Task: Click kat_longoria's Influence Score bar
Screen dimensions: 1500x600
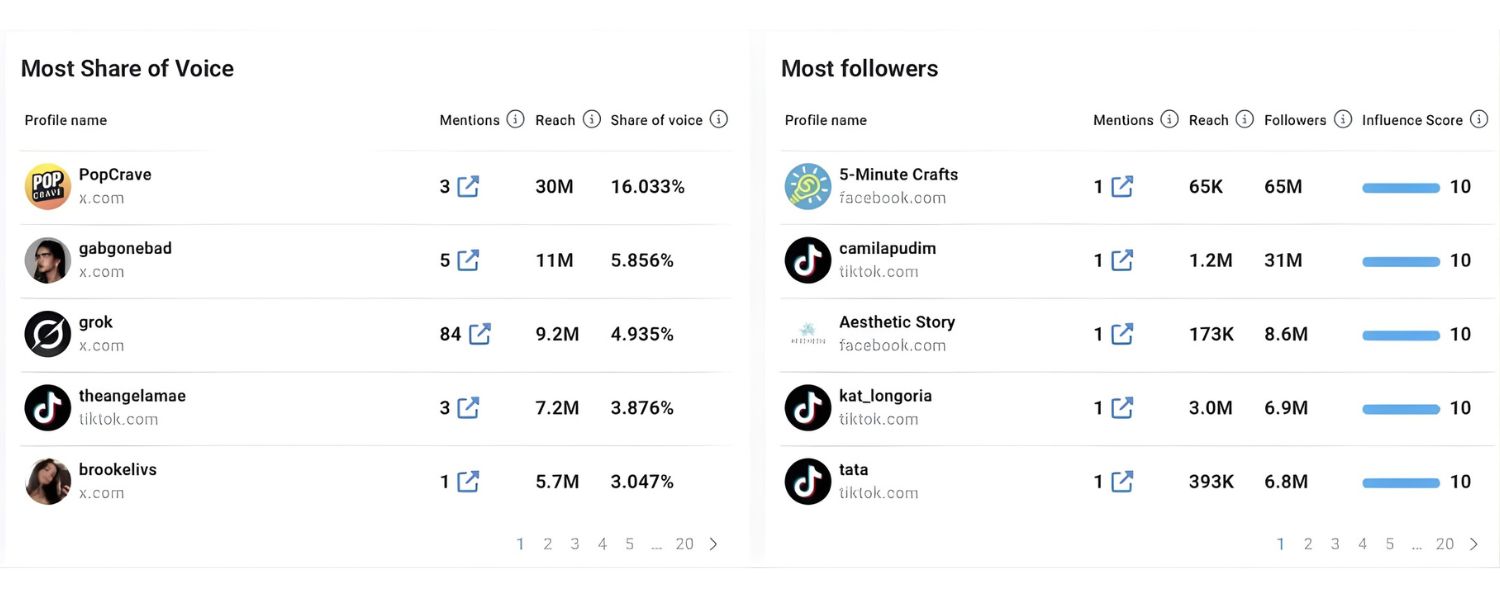Action: [1401, 408]
